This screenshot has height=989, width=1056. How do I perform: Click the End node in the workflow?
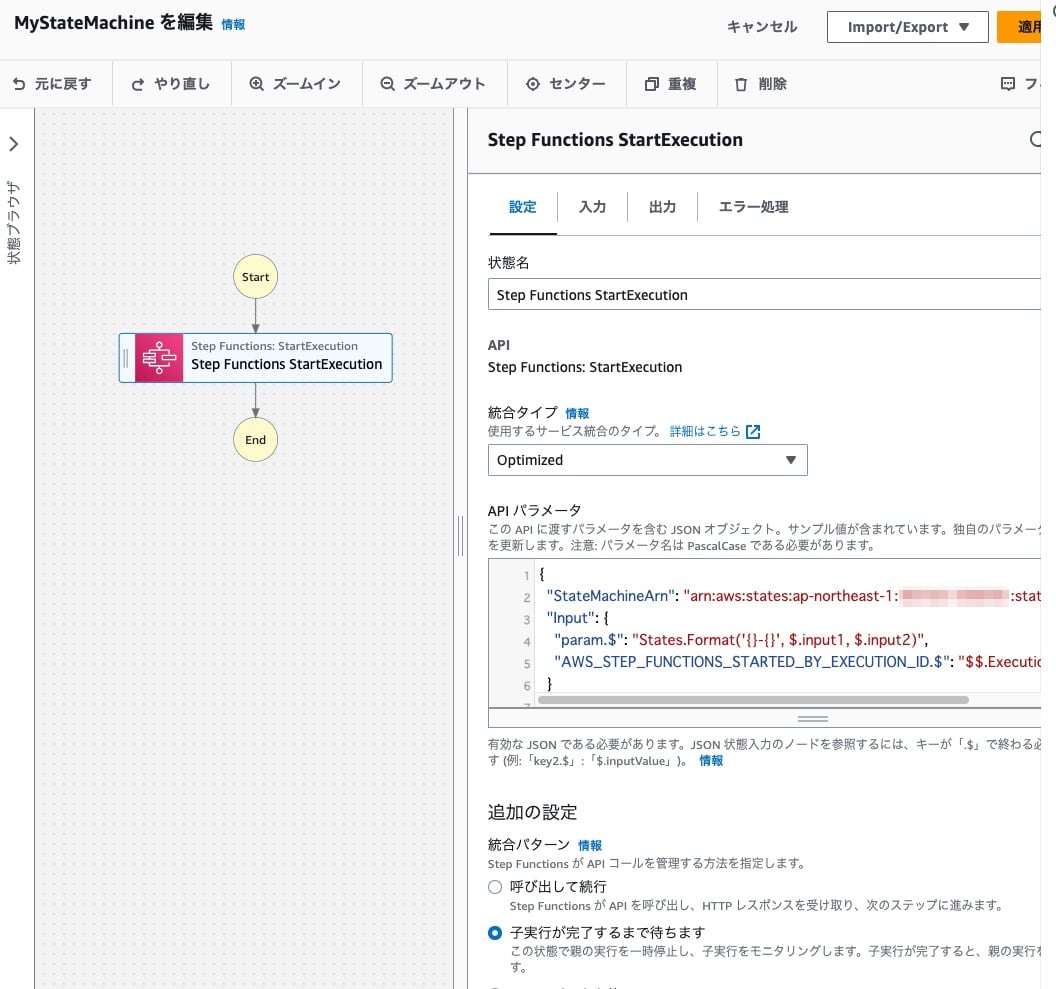pos(255,440)
